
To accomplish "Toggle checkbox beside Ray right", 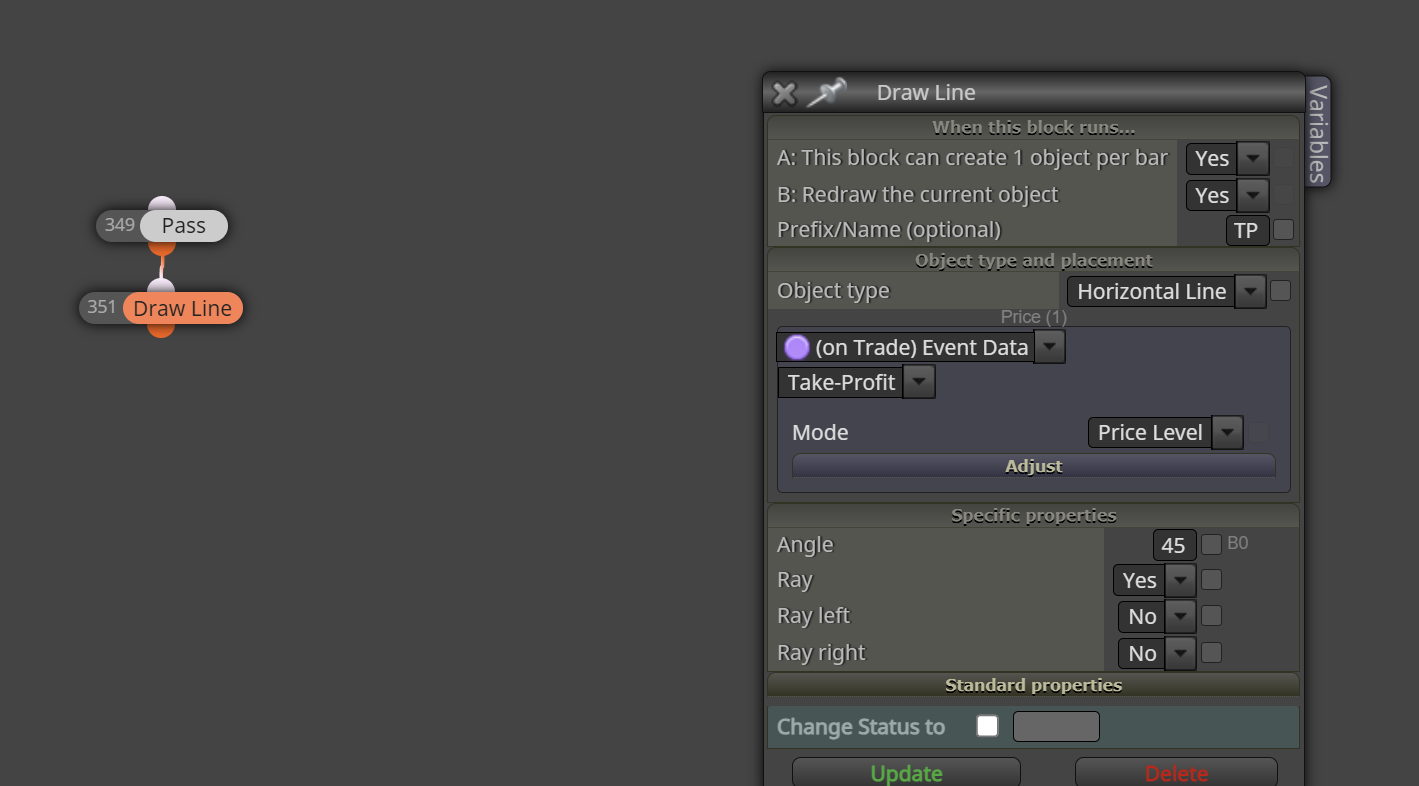I will [x=1211, y=652].
